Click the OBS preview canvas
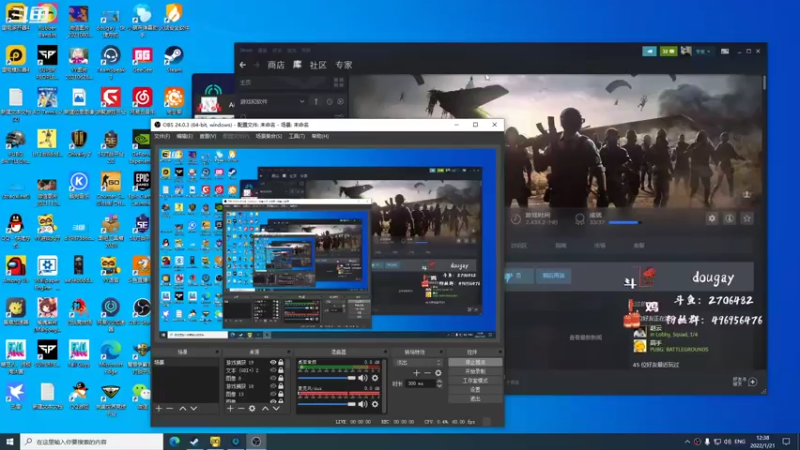The image size is (800, 450). [328, 244]
